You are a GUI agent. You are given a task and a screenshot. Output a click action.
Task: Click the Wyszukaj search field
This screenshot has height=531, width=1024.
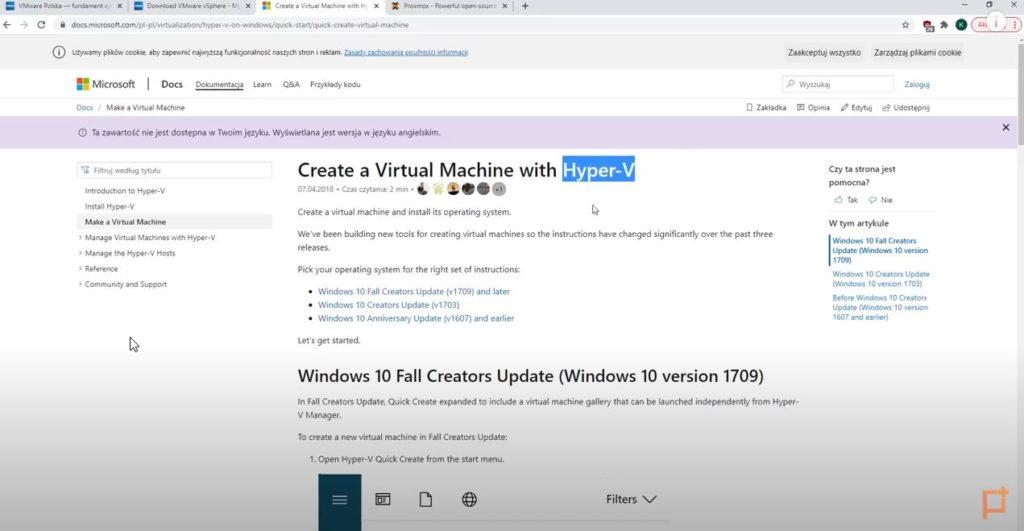point(838,85)
